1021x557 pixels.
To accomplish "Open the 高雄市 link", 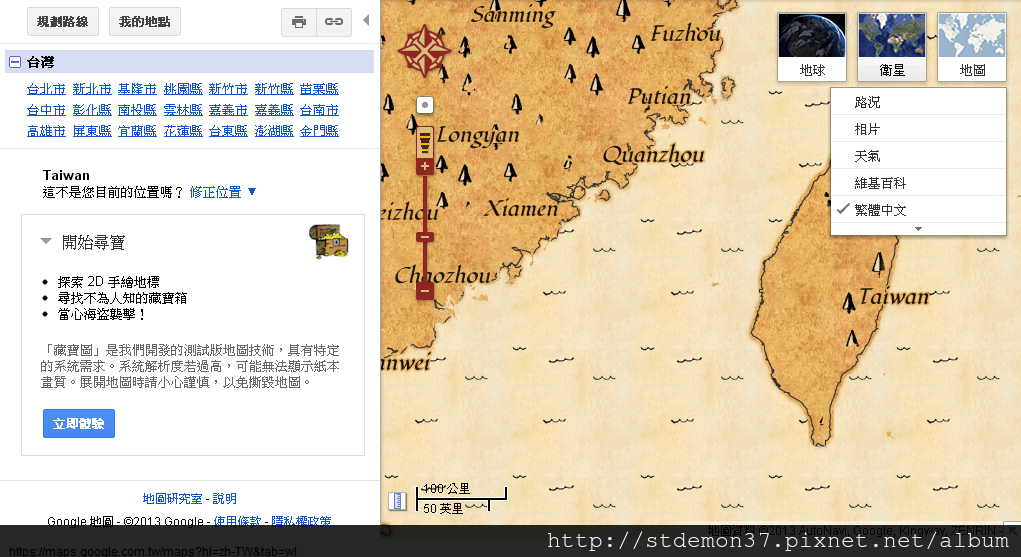I will 46,131.
